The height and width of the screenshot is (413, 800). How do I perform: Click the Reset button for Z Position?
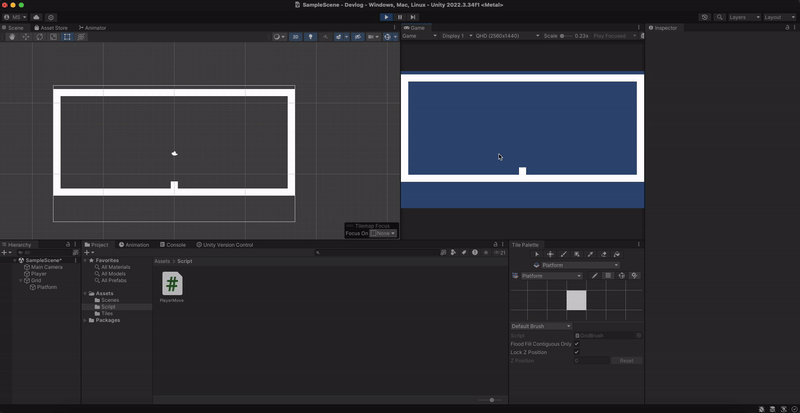click(x=626, y=360)
